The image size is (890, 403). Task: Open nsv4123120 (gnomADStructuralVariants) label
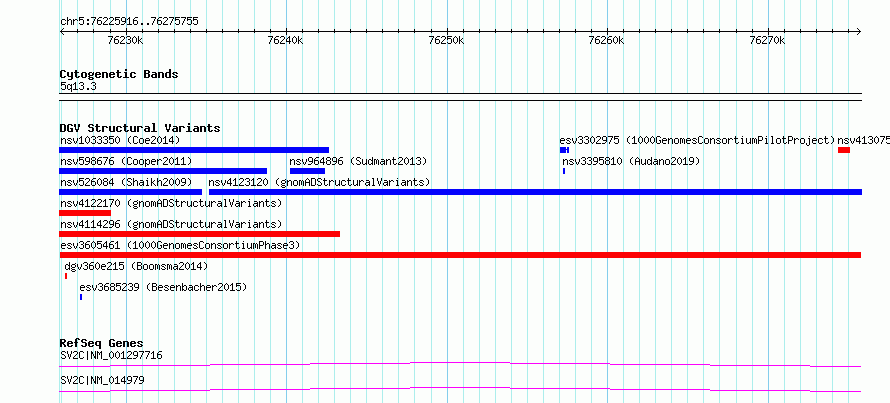pyautogui.click(x=319, y=182)
